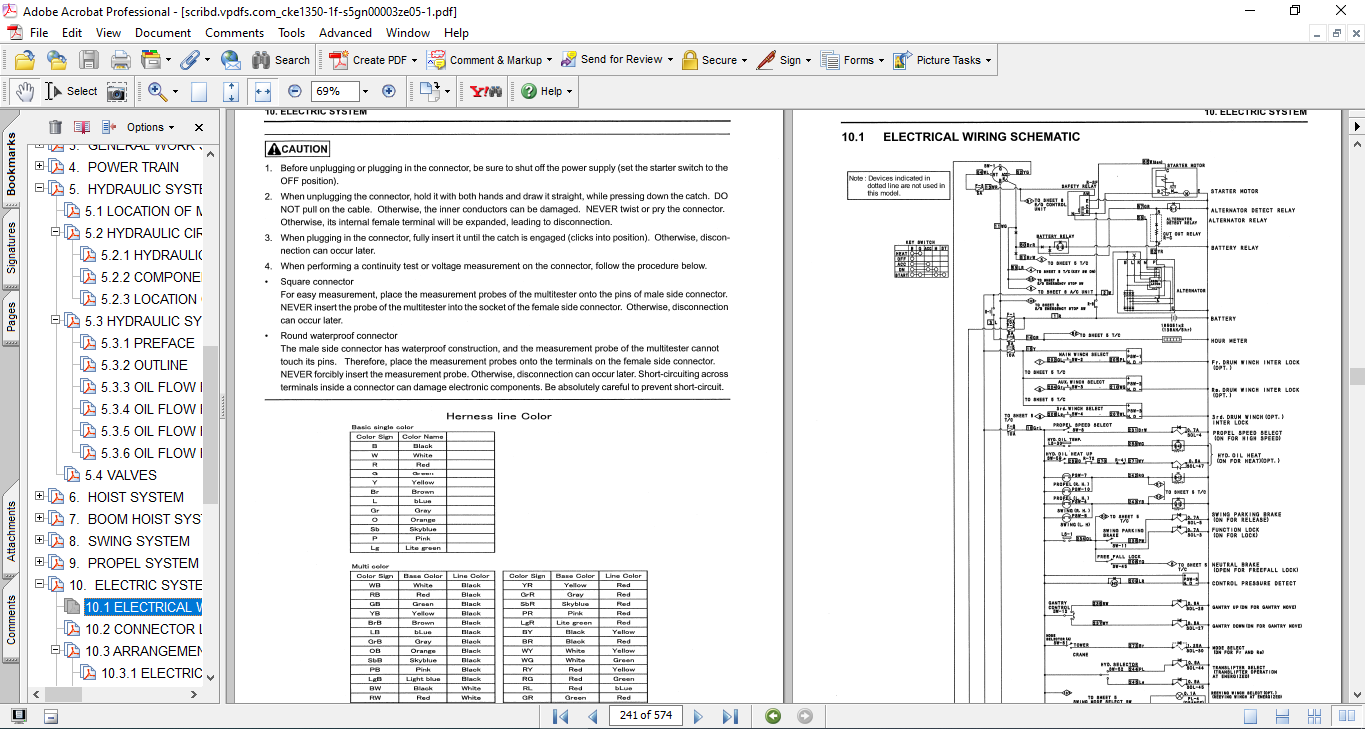Select the Hand tool

click(x=25, y=91)
